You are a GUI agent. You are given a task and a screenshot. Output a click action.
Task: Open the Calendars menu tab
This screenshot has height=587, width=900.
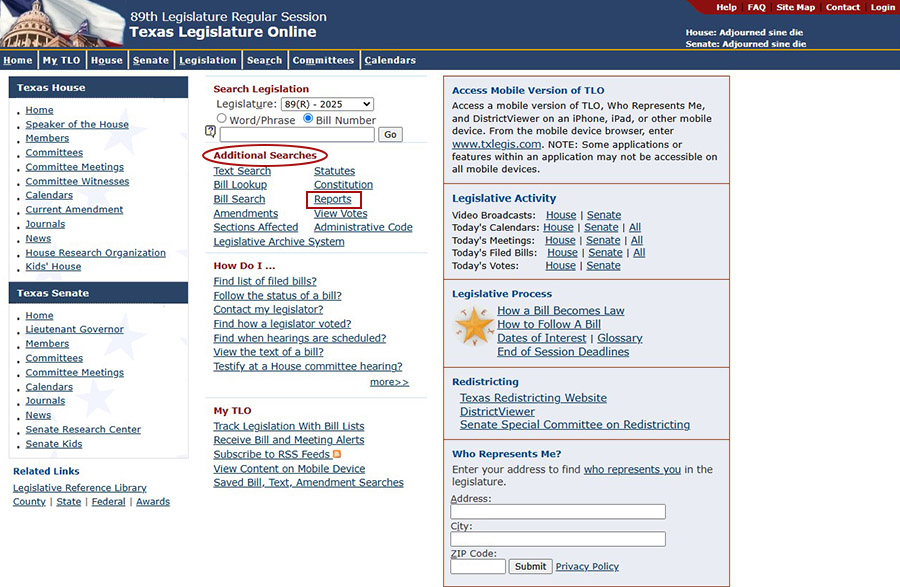point(390,60)
